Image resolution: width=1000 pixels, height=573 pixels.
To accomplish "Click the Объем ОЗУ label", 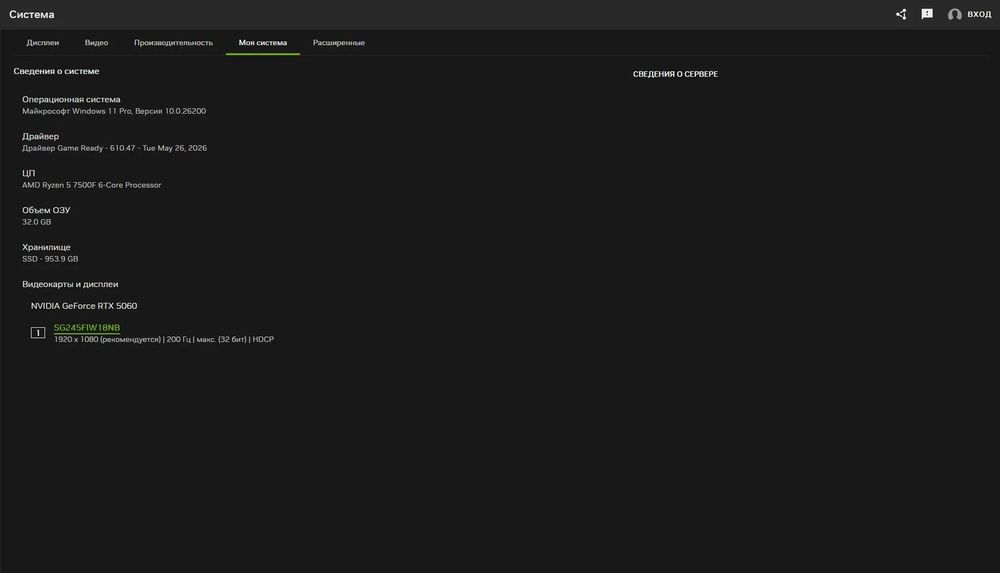I will point(46,210).
